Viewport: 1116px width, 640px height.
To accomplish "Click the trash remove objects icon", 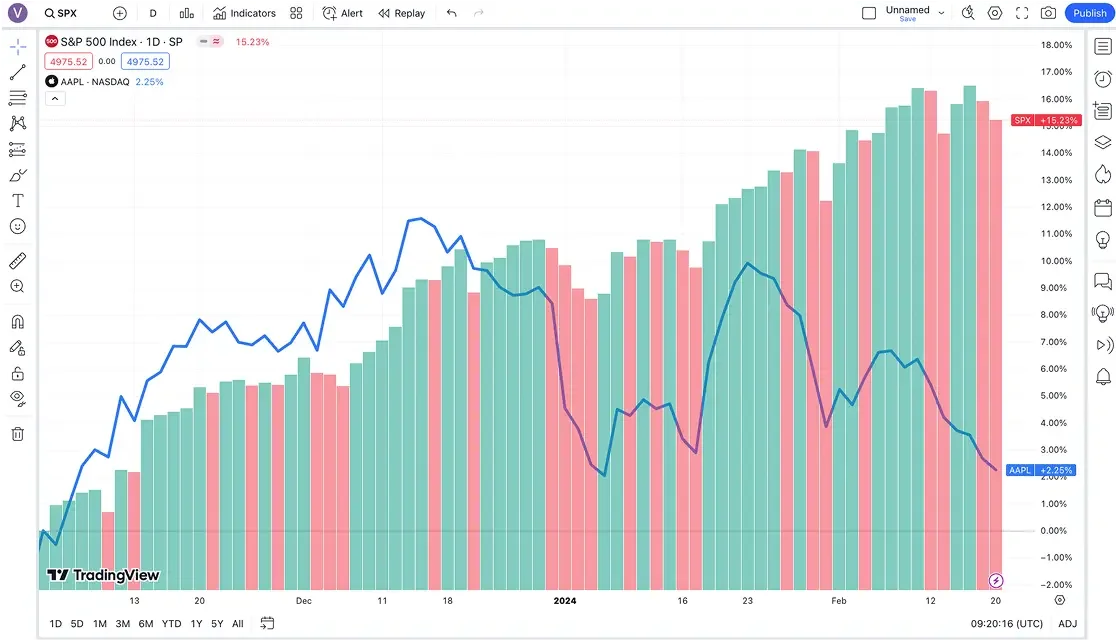I will click(18, 434).
